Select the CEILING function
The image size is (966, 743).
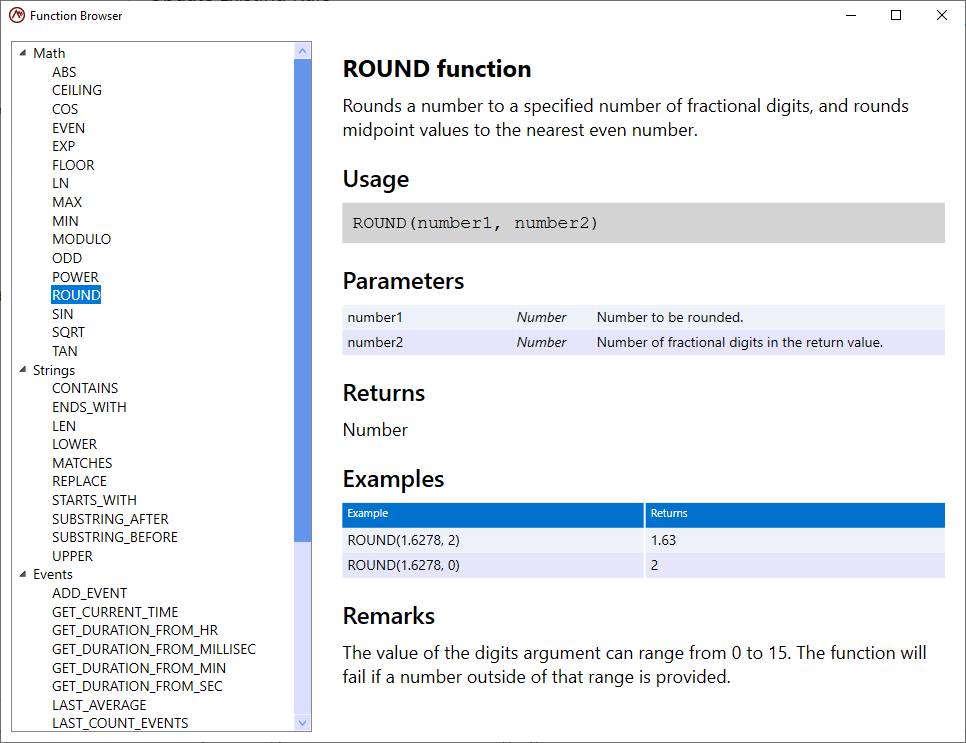coord(77,91)
